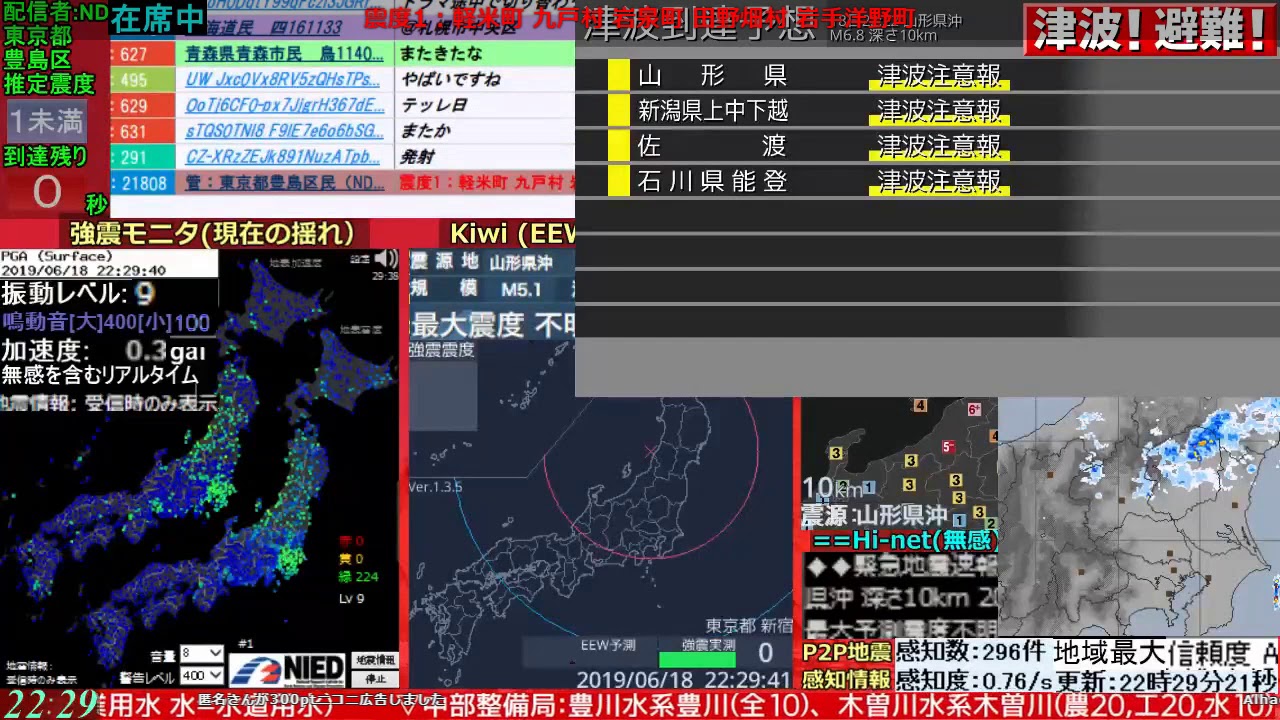
Task: Select comment text やばいですね
Action: click(450, 79)
